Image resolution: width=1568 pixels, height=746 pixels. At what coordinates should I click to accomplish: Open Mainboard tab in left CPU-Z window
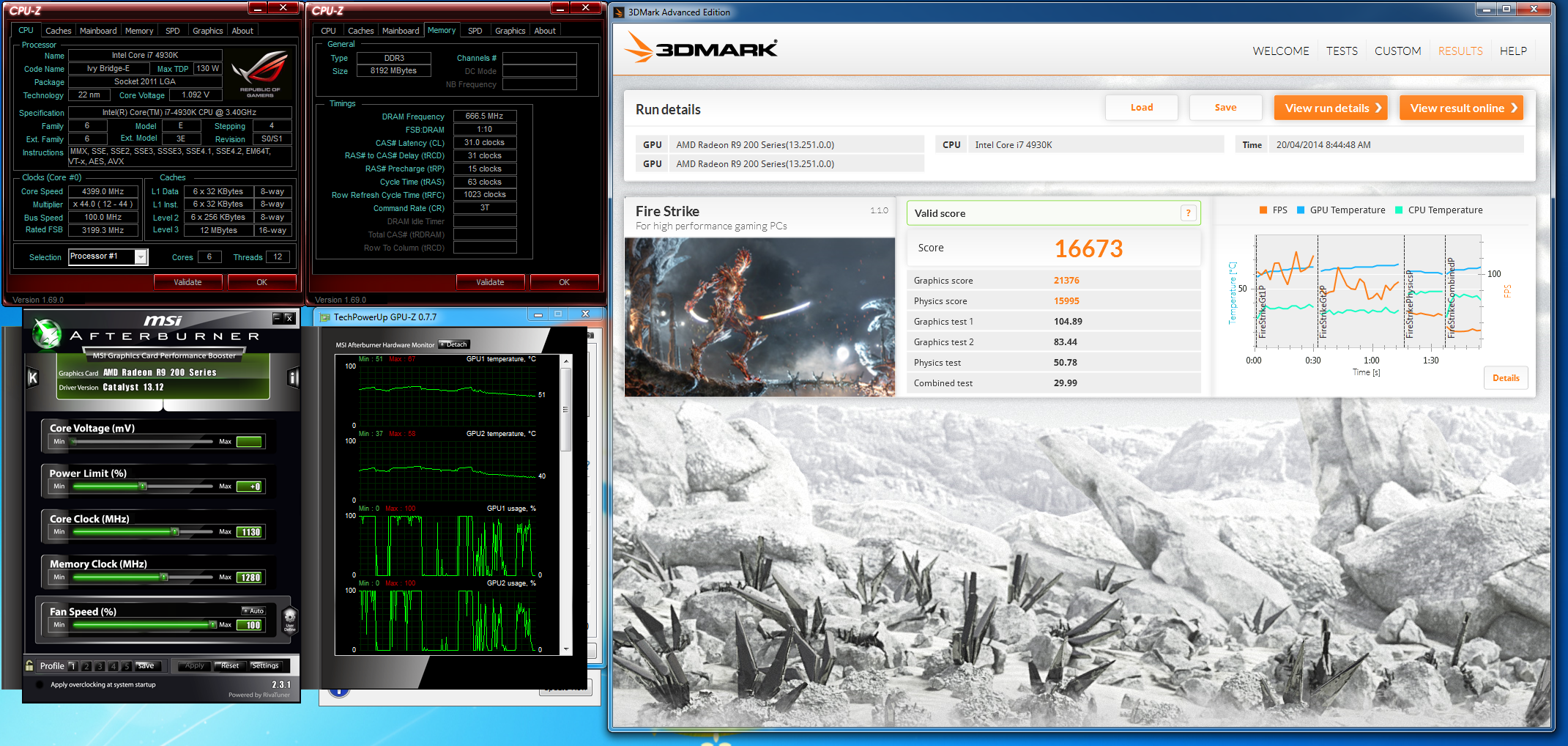(x=98, y=31)
